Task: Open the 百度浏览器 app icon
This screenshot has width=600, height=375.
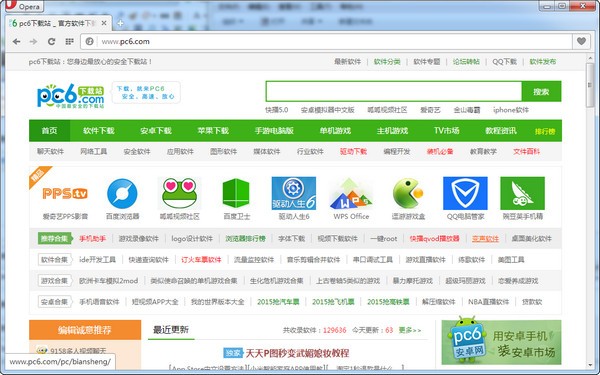Action: [x=122, y=194]
